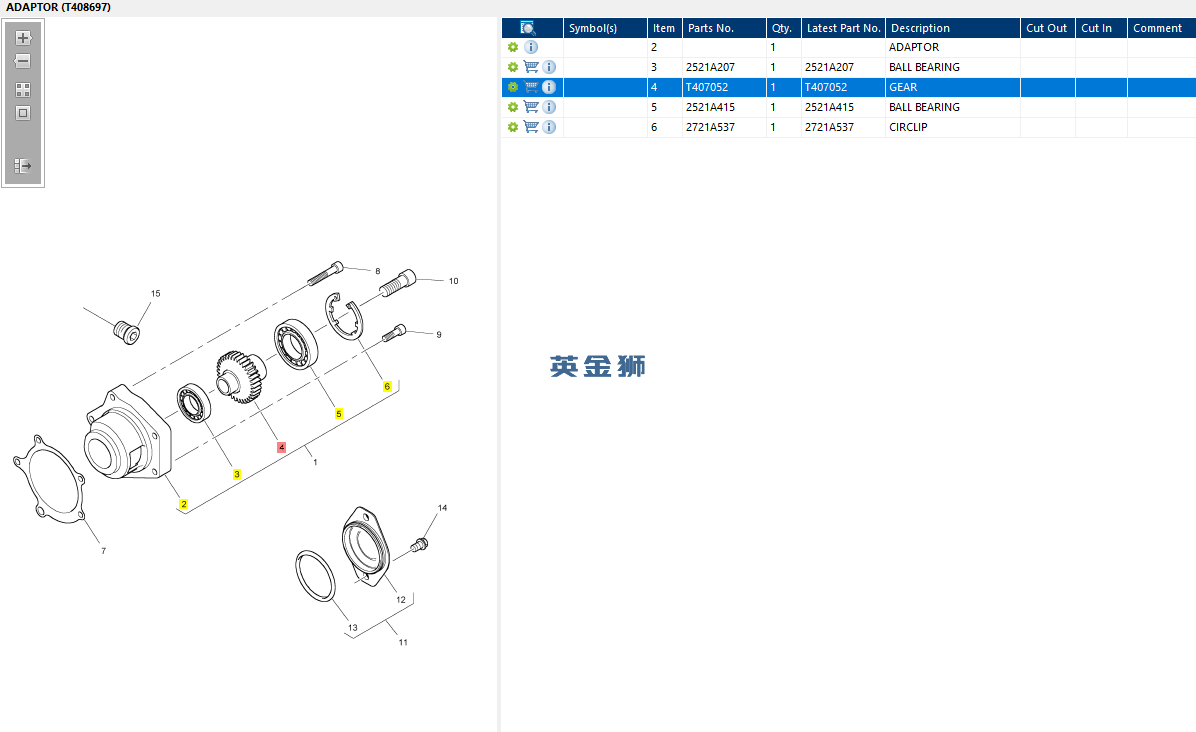Click green gear icon for CIRCLIP row
Image resolution: width=1196 pixels, height=732 pixels.
pos(513,127)
